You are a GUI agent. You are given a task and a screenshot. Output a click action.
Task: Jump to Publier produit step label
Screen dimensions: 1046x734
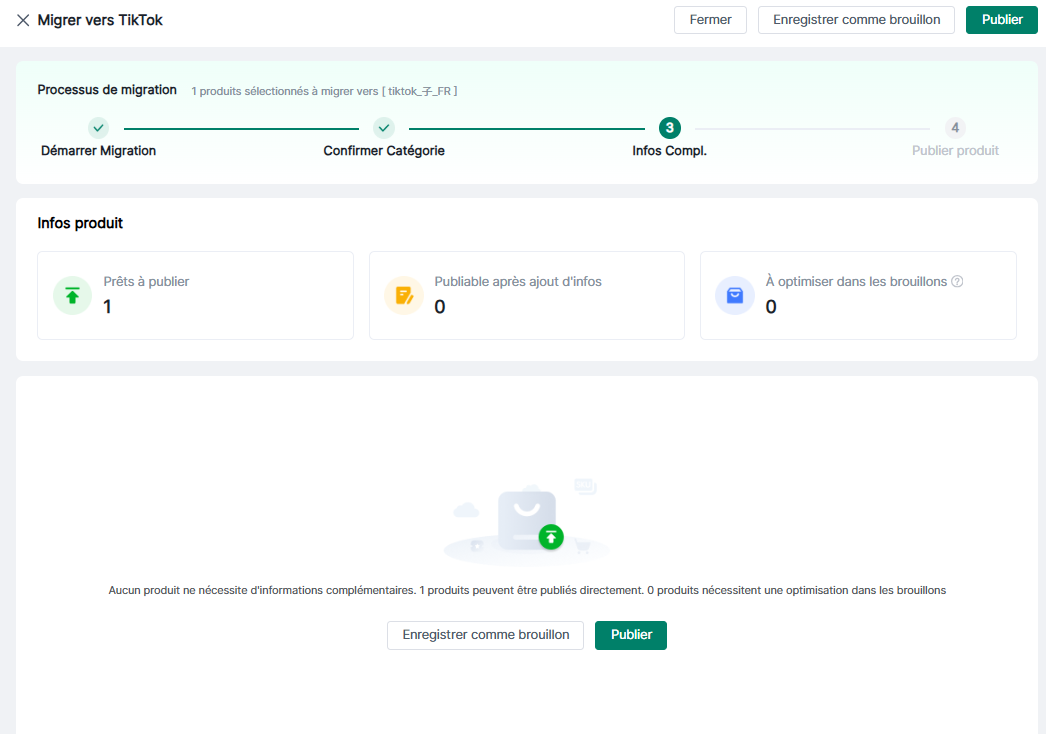point(955,151)
